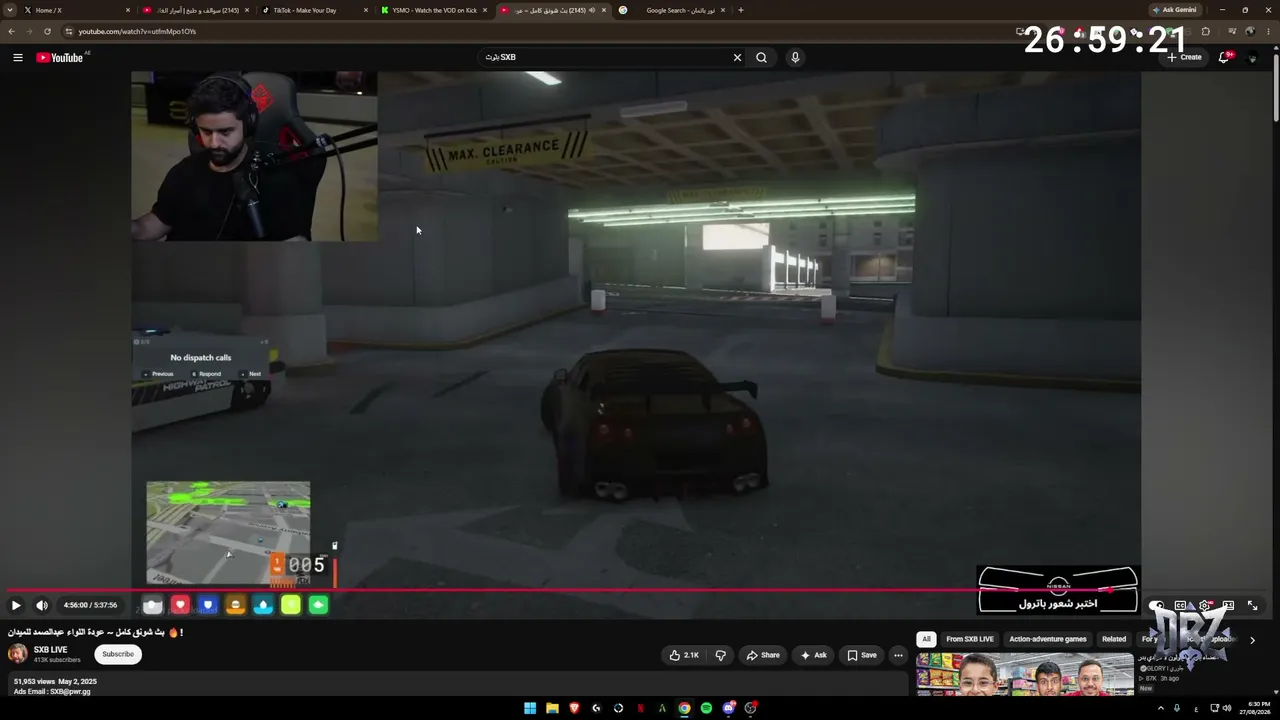Switch player to theater mode
This screenshot has height=720, width=1280.
(x=1229, y=605)
